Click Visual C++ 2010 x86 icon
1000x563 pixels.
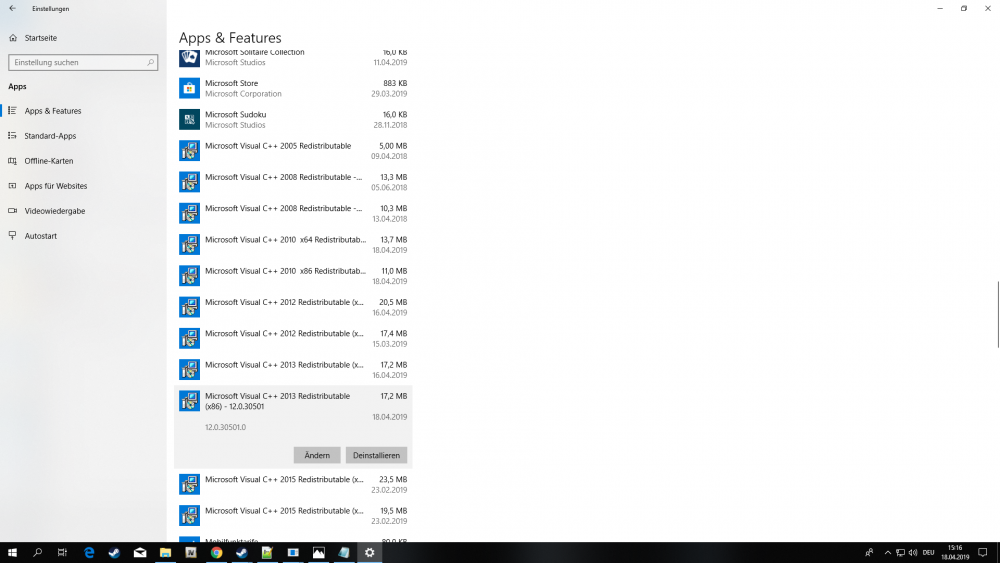pyautogui.click(x=189, y=275)
